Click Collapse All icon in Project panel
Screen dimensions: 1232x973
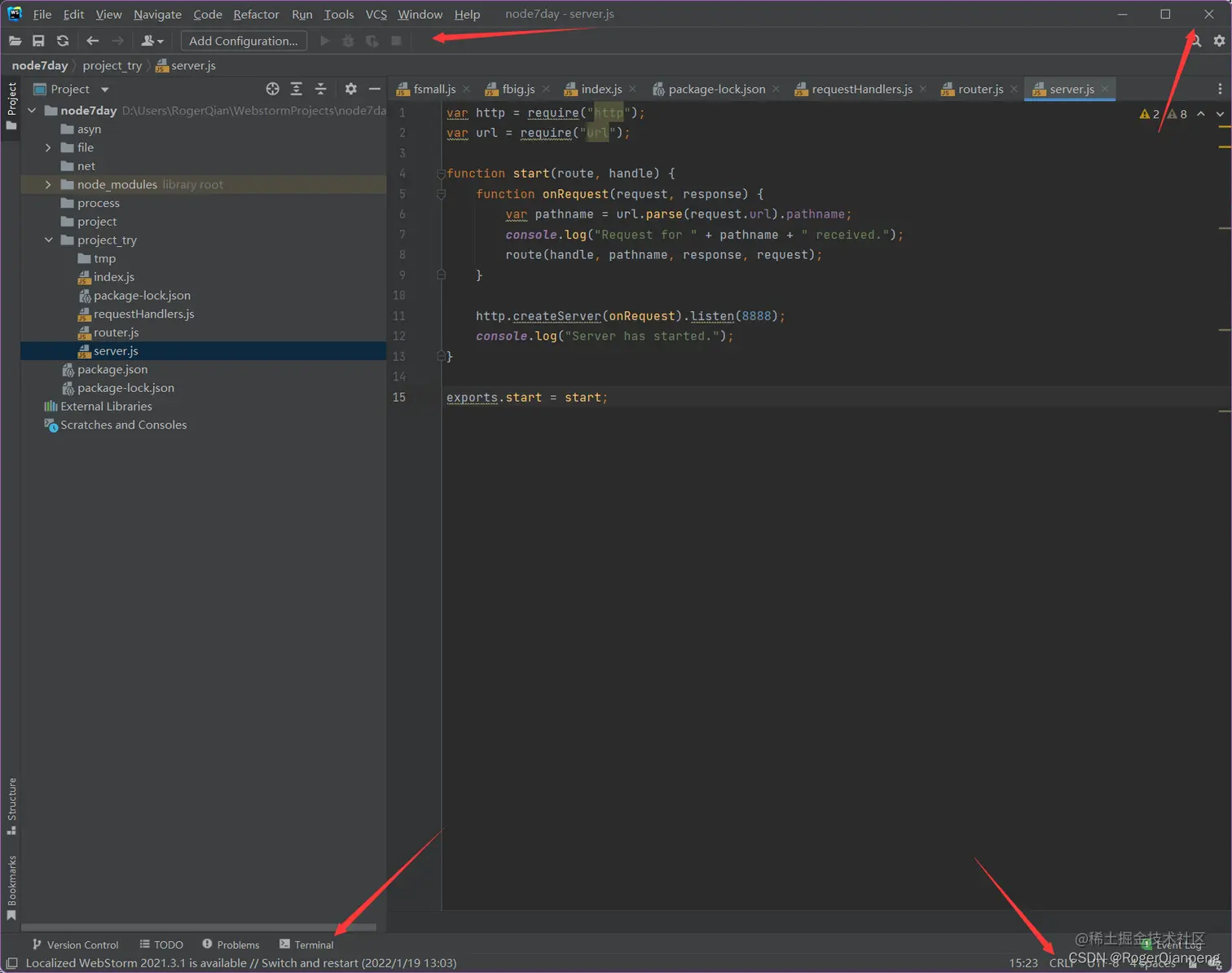click(x=320, y=89)
